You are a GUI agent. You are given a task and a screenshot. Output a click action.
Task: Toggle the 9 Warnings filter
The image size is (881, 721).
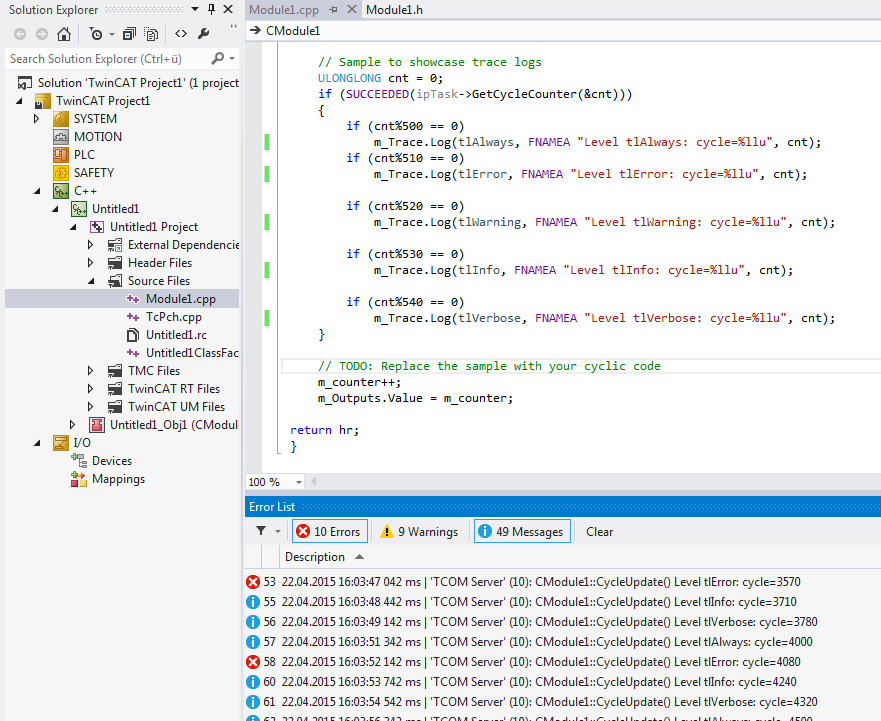pos(419,531)
